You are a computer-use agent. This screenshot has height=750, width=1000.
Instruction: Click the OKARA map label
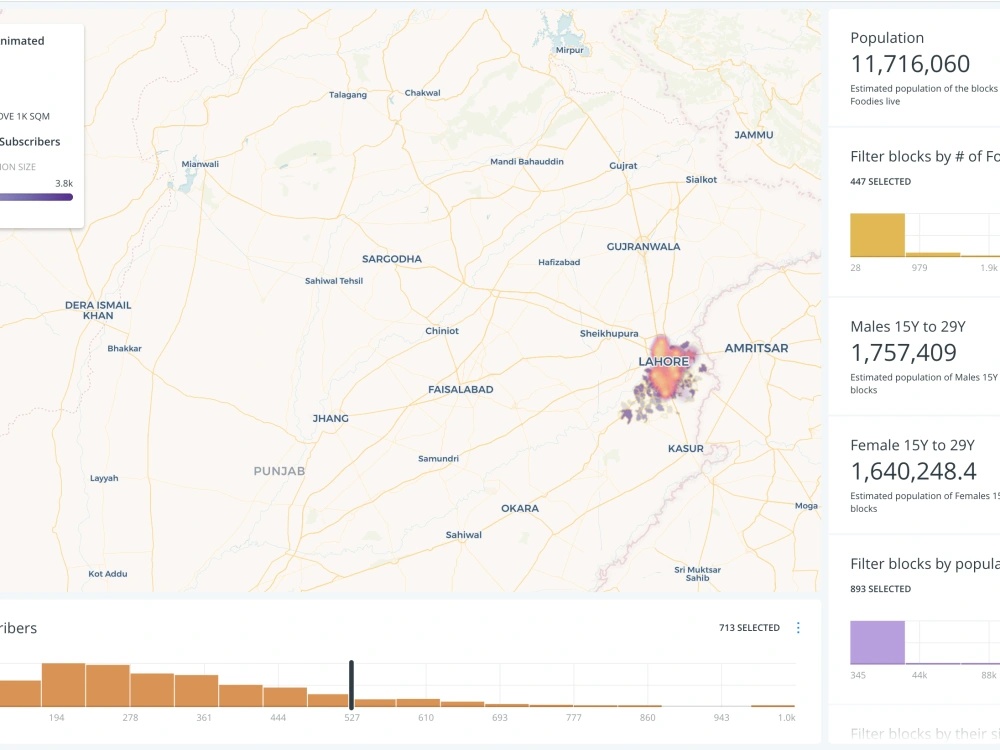point(520,509)
